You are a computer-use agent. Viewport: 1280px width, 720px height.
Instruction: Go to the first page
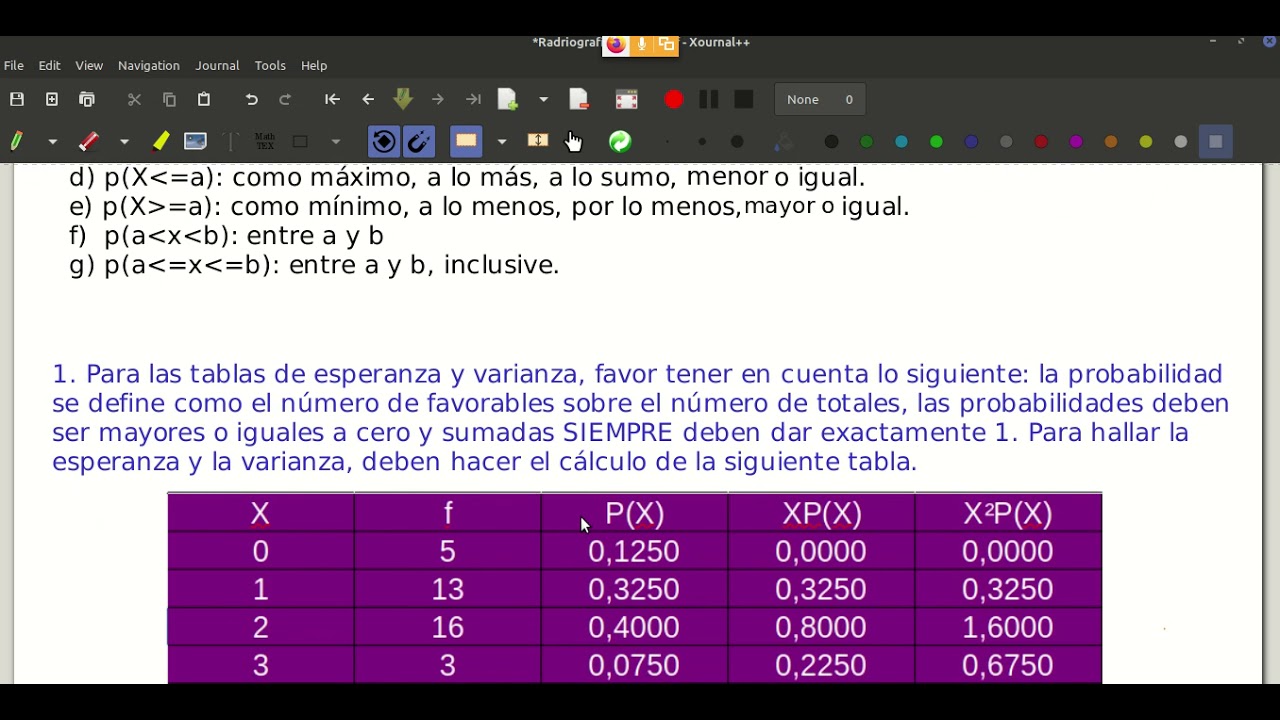pos(332,99)
